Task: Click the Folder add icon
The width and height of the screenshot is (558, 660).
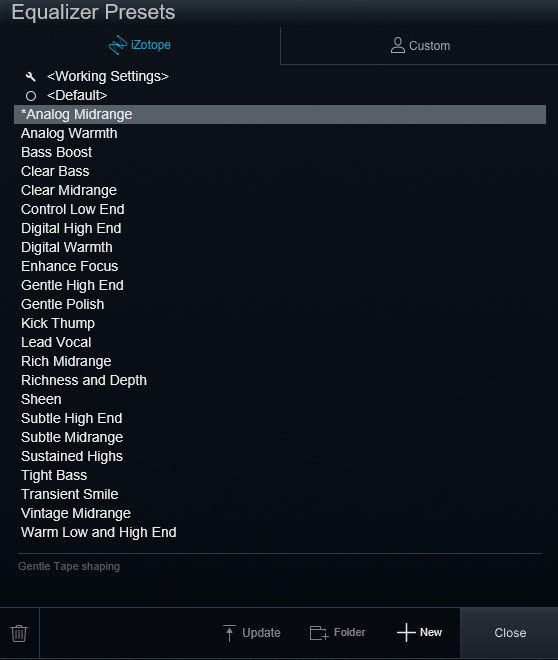Action: click(x=319, y=633)
